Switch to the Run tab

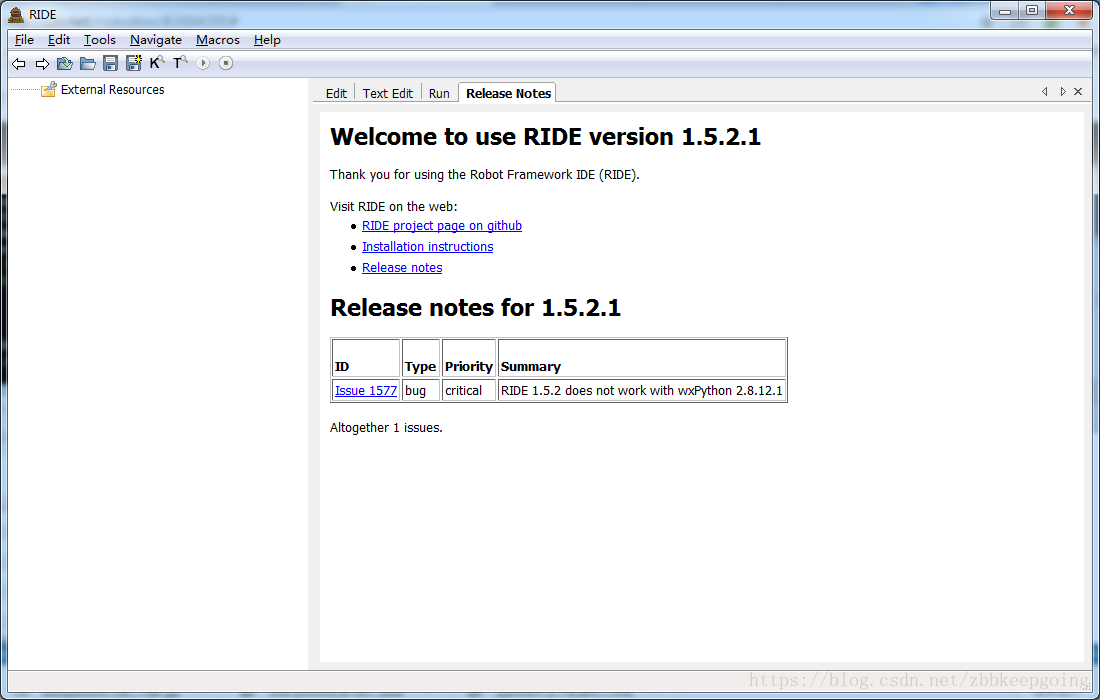439,93
